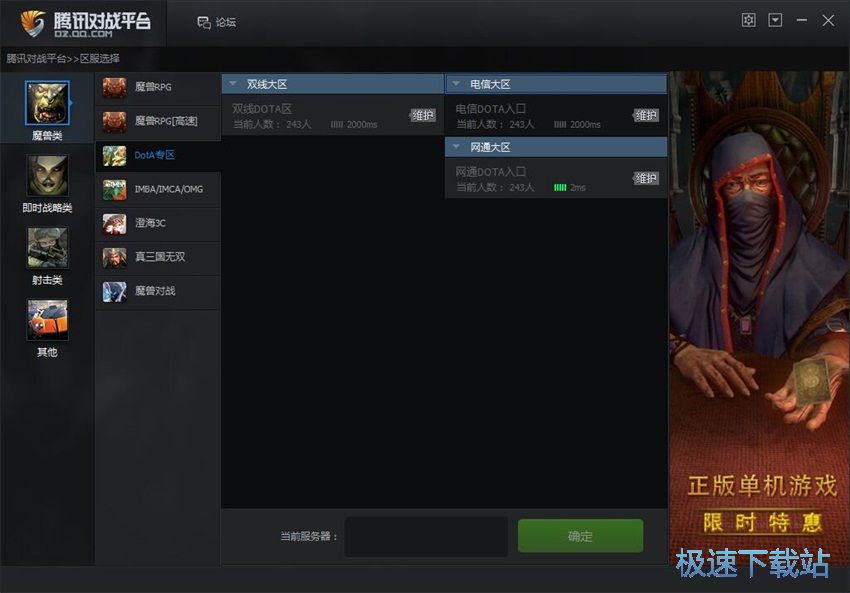Click the 2000ms value in 双线DOTA区 row
The image size is (850, 593).
[x=362, y=125]
